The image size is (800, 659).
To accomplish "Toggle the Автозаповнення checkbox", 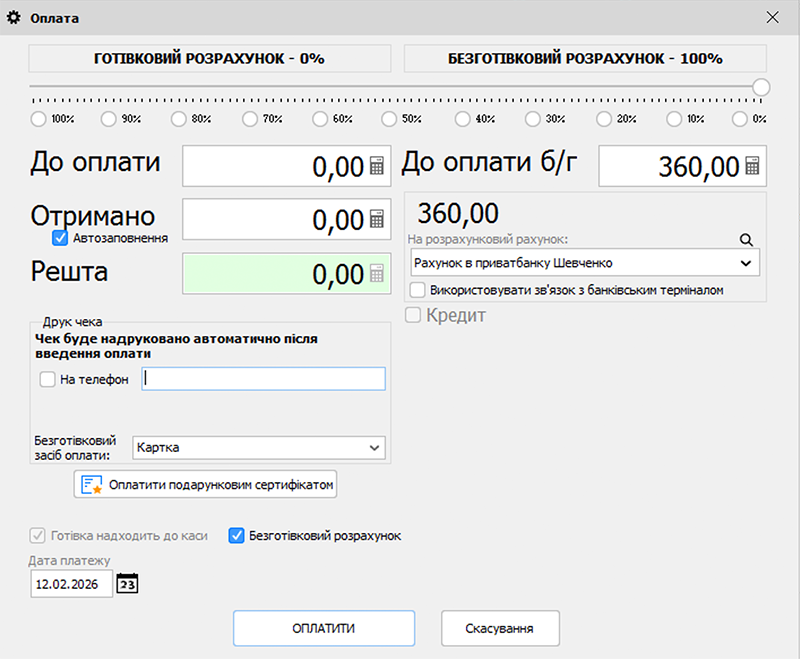I will tap(61, 239).
